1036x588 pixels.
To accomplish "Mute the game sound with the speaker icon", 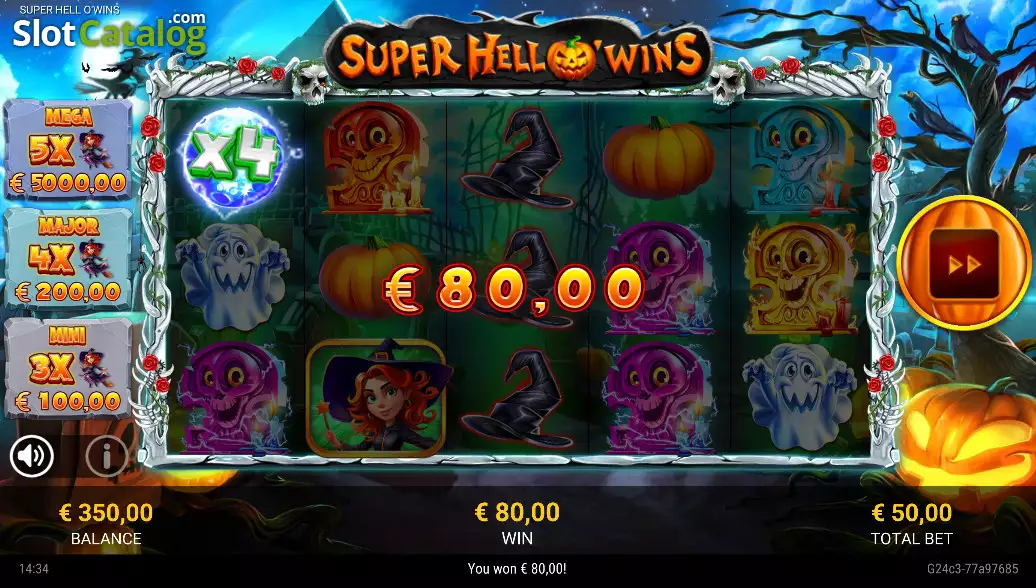I will point(32,455).
